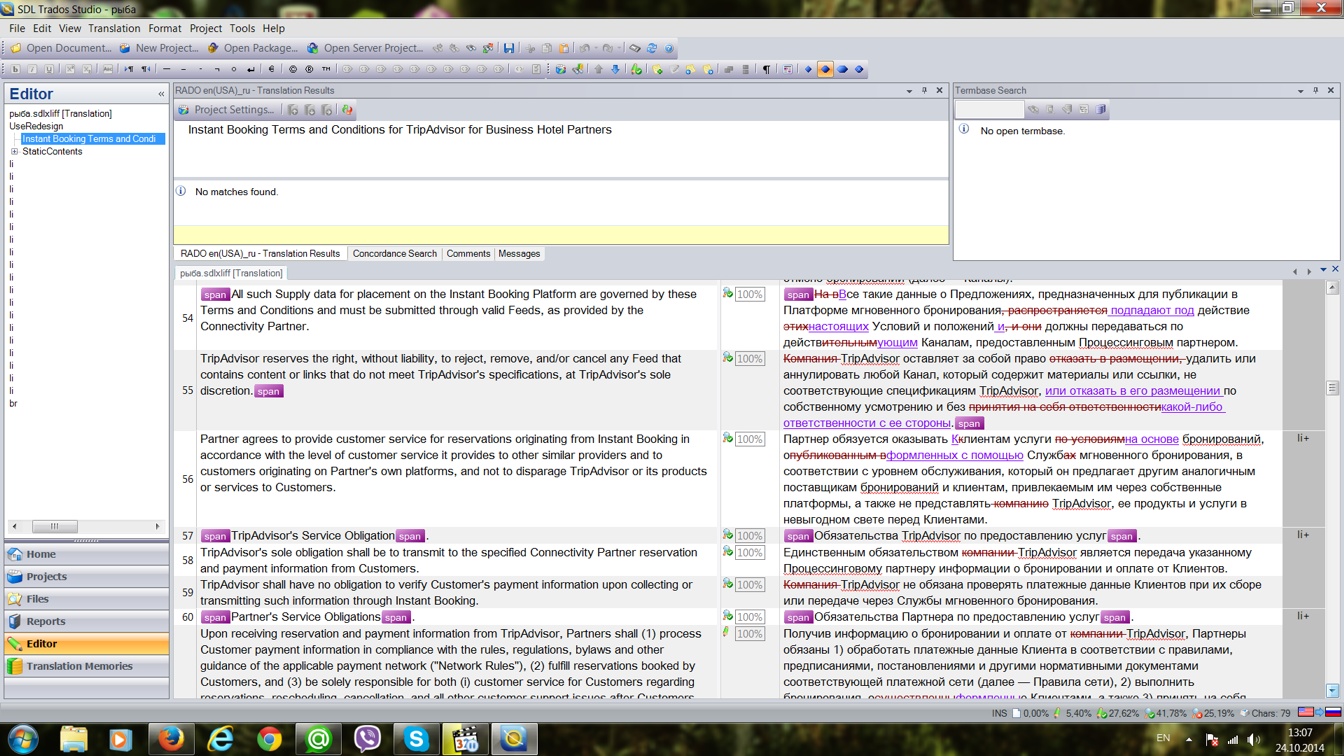Click the euro symbol insert icon
This screenshot has width=1344, height=756.
[272, 70]
